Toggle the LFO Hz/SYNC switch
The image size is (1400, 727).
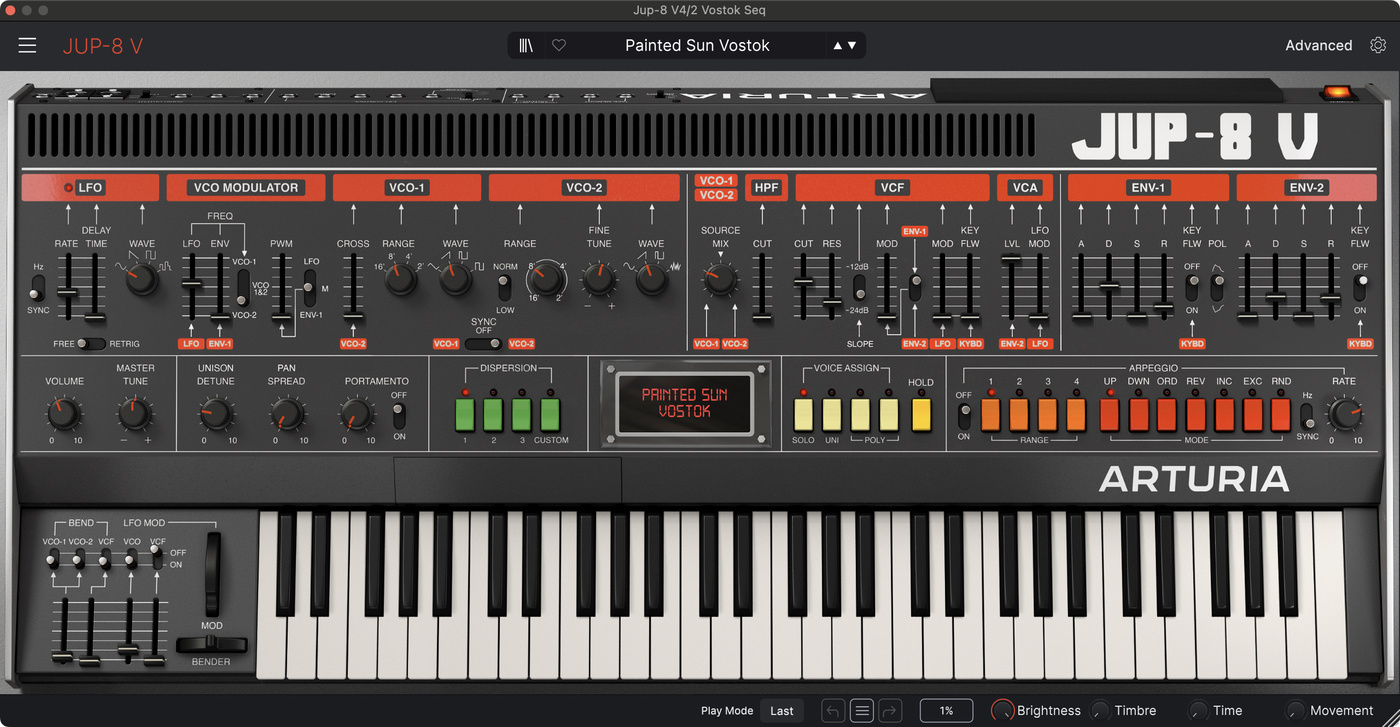click(37, 288)
